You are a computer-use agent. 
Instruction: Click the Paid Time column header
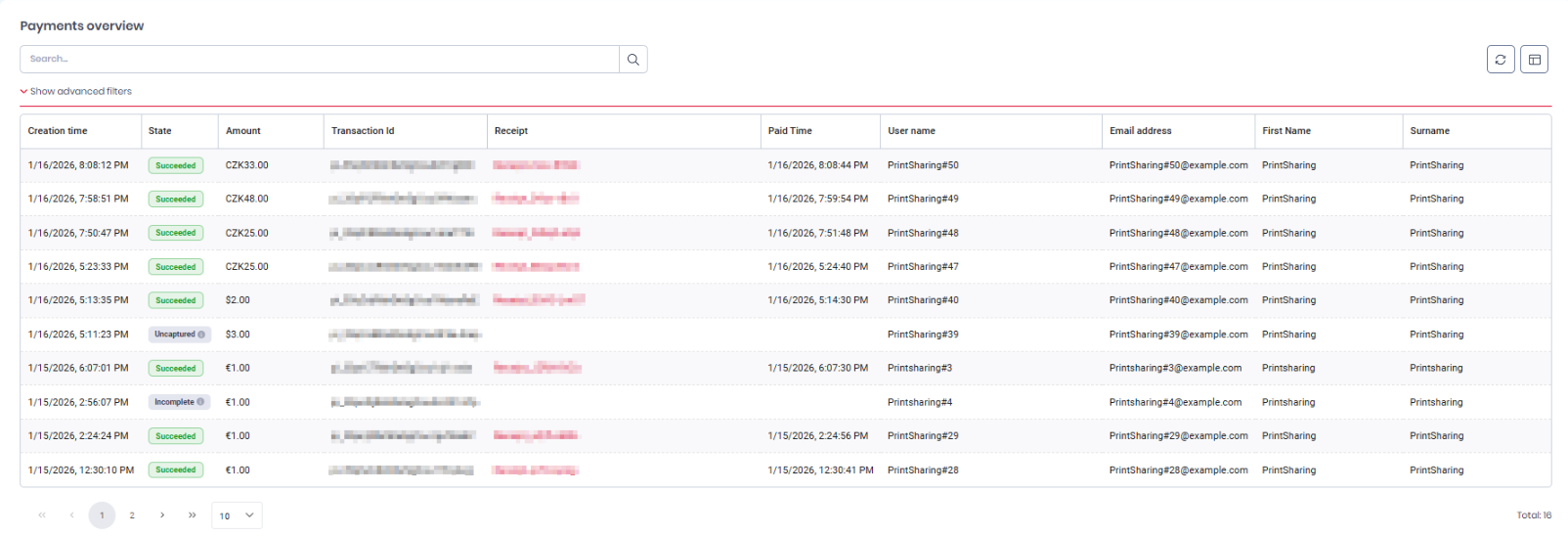[x=790, y=131]
